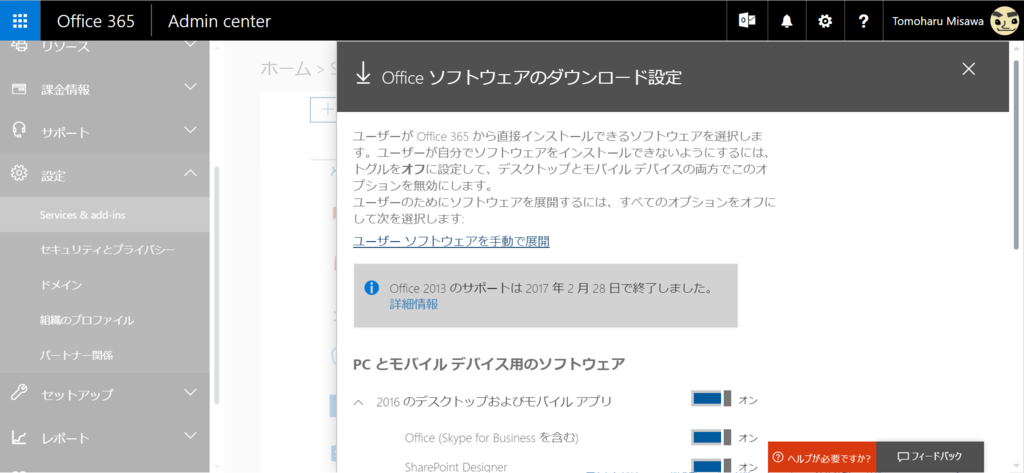Click the panel vertical scrollbar
The height and width of the screenshot is (473, 1024).
pos(1016,154)
